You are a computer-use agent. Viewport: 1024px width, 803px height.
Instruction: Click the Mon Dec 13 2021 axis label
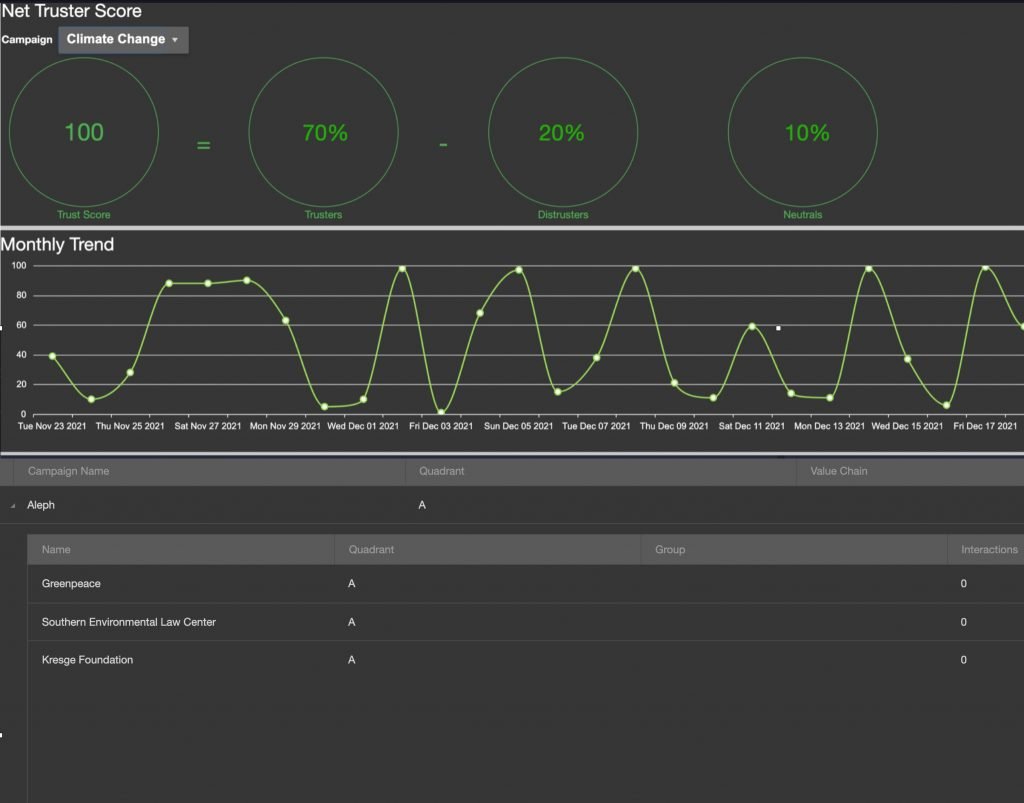point(829,426)
